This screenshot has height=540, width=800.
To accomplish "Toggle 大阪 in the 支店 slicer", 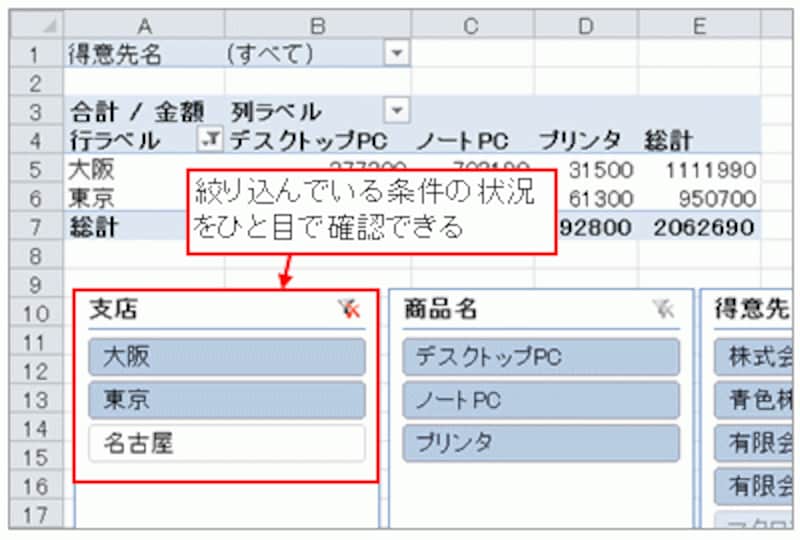I will 227,356.
